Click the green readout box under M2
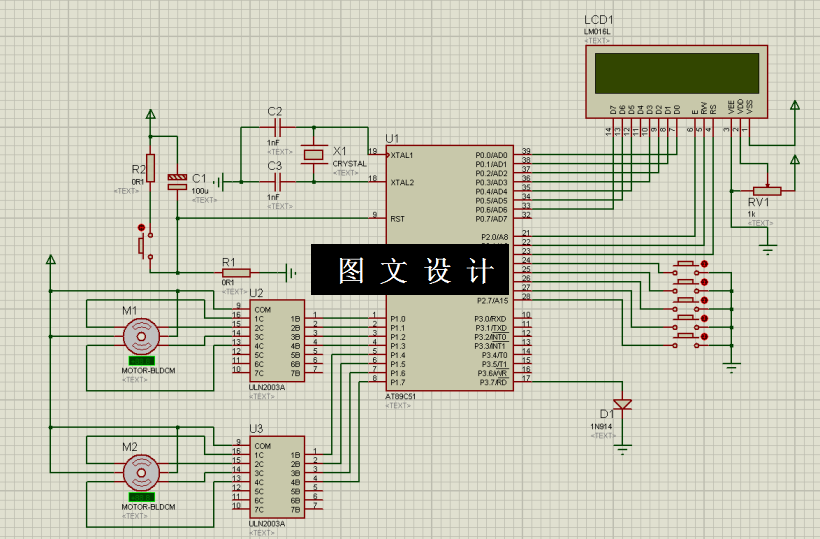 141,497
